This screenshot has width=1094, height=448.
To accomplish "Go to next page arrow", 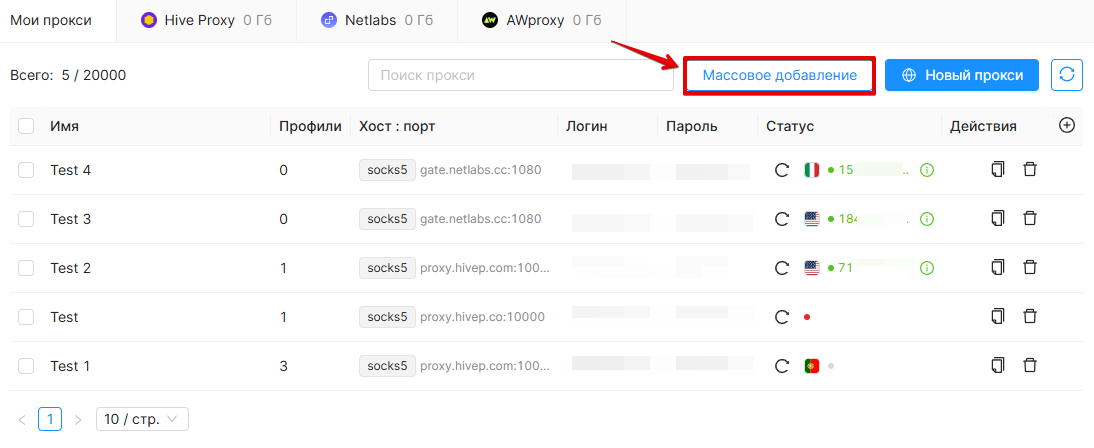I will [78, 420].
